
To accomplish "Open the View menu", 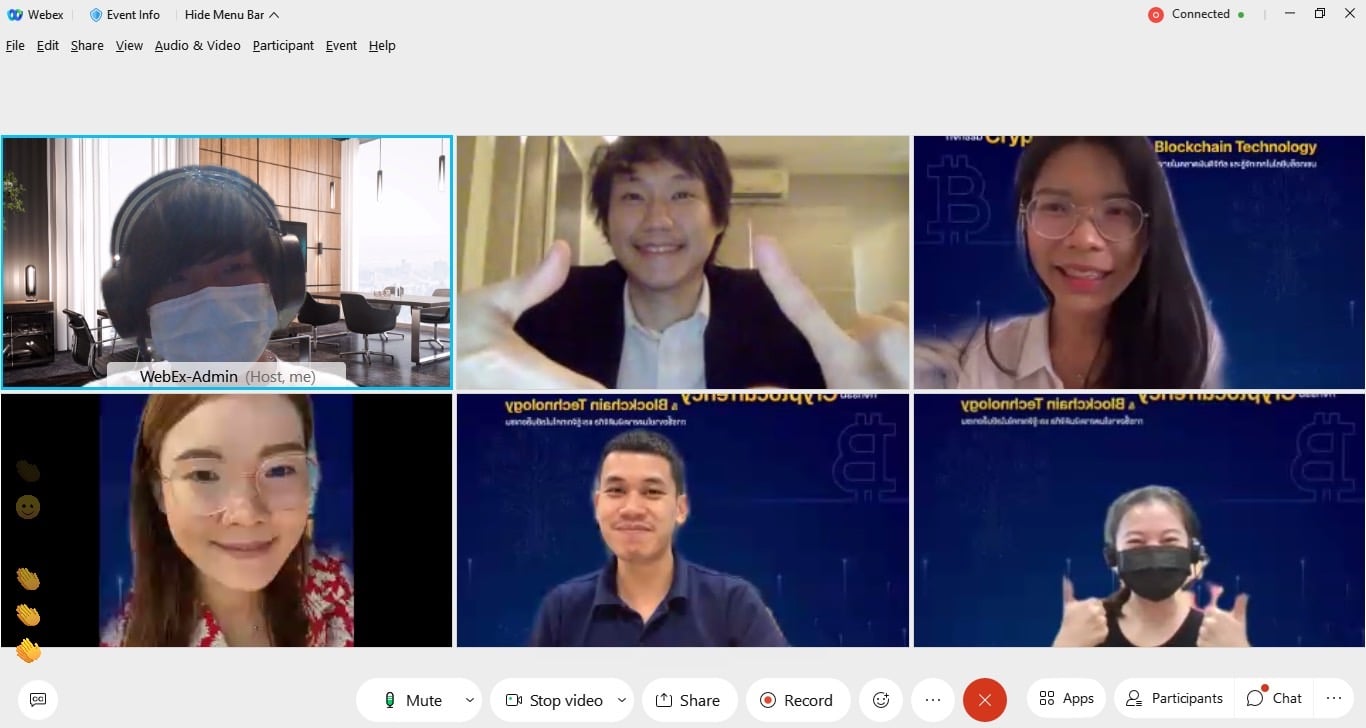I will coord(129,45).
